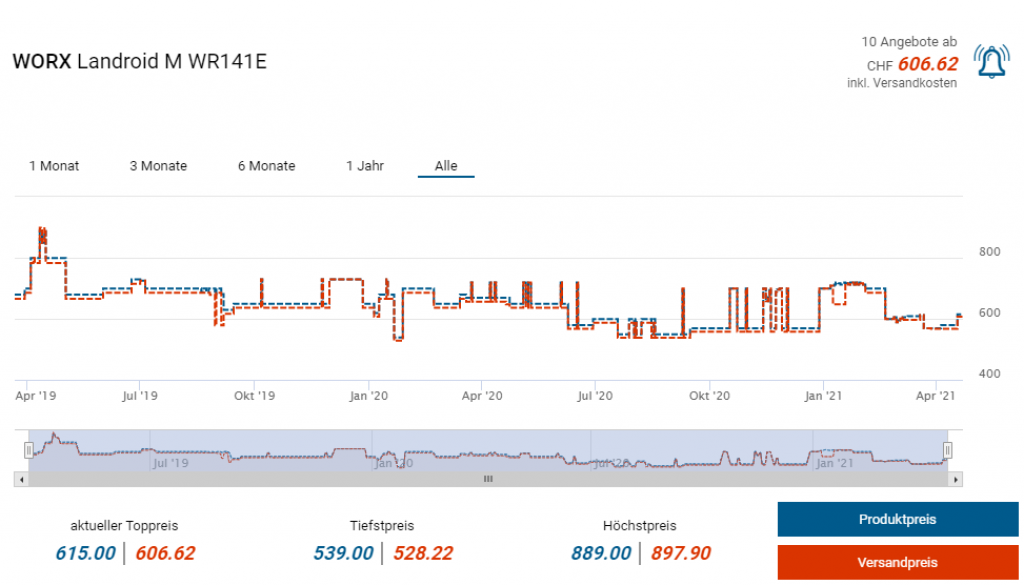Click the aktueller Toppreis 615.00 value
The image size is (1024, 585).
(x=86, y=553)
